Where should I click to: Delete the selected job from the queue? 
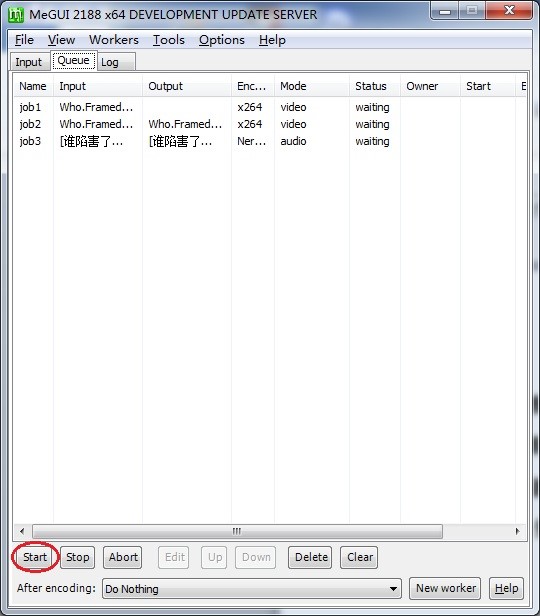[311, 557]
